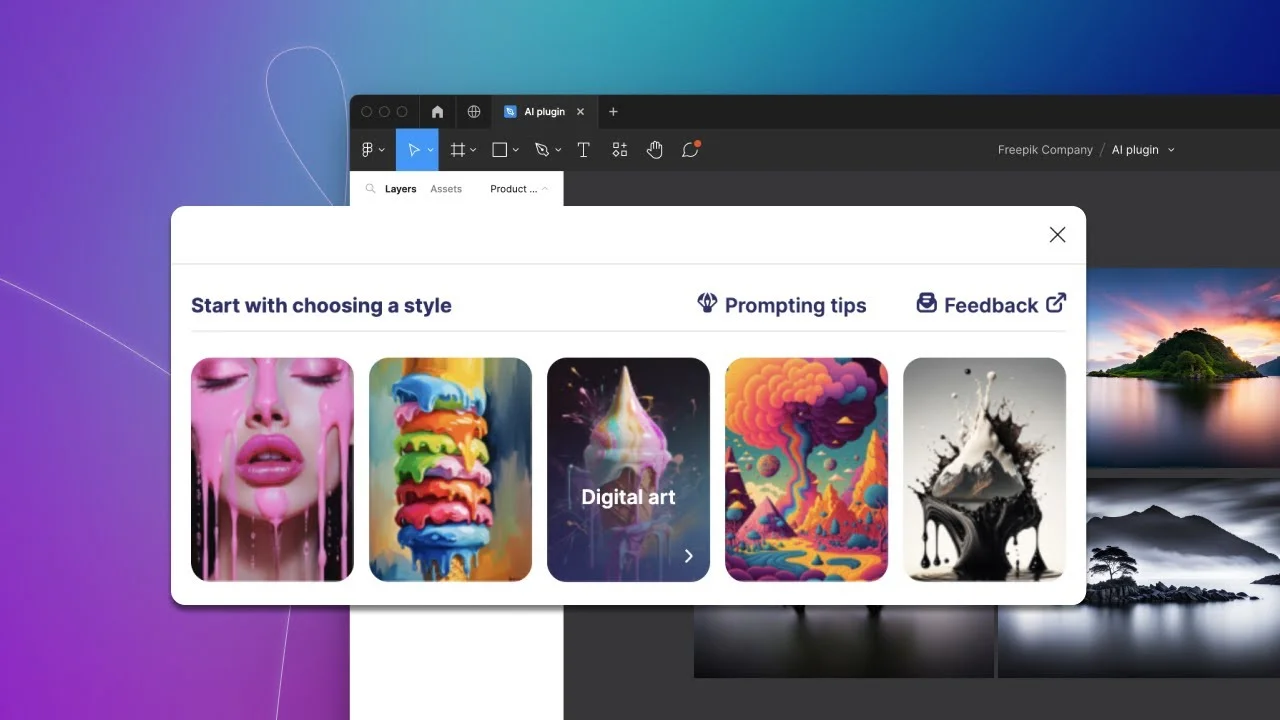Click the search icon in the left panel
Viewport: 1280px width, 720px height.
[369, 188]
